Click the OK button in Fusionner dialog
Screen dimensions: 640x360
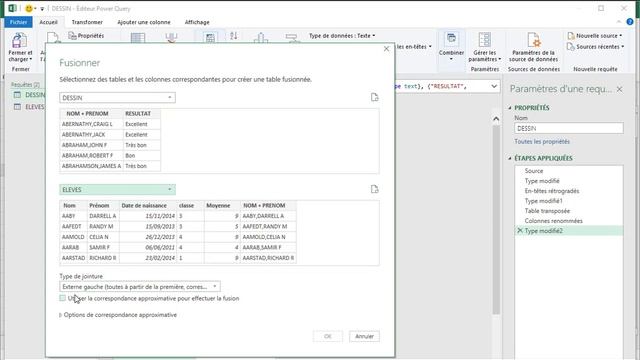[x=328, y=336]
